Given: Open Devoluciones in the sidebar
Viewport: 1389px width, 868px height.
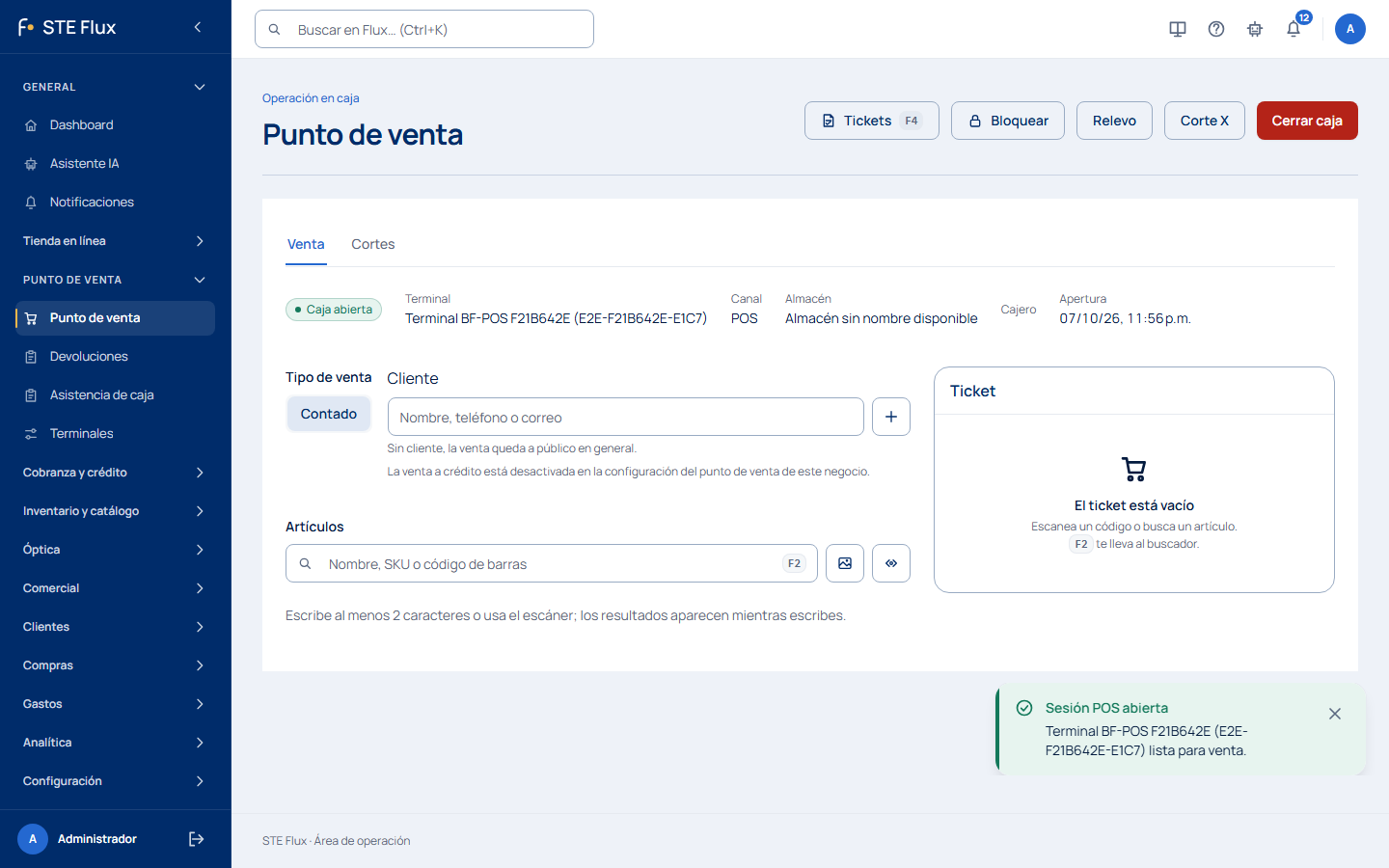Looking at the screenshot, I should [116, 357].
